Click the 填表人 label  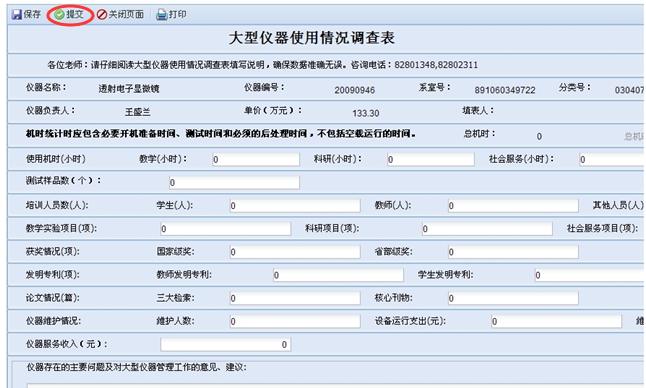pyautogui.click(x=478, y=110)
